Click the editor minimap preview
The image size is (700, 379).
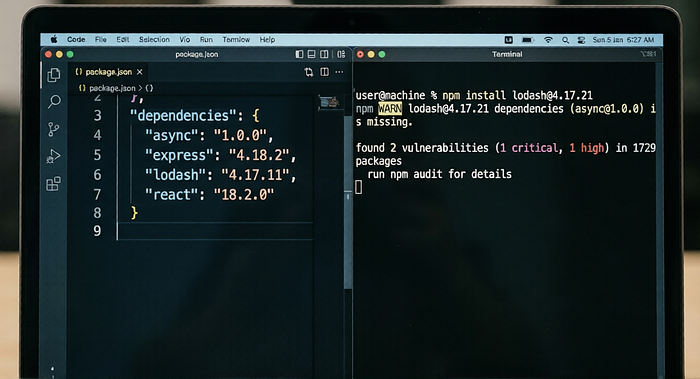pos(329,102)
